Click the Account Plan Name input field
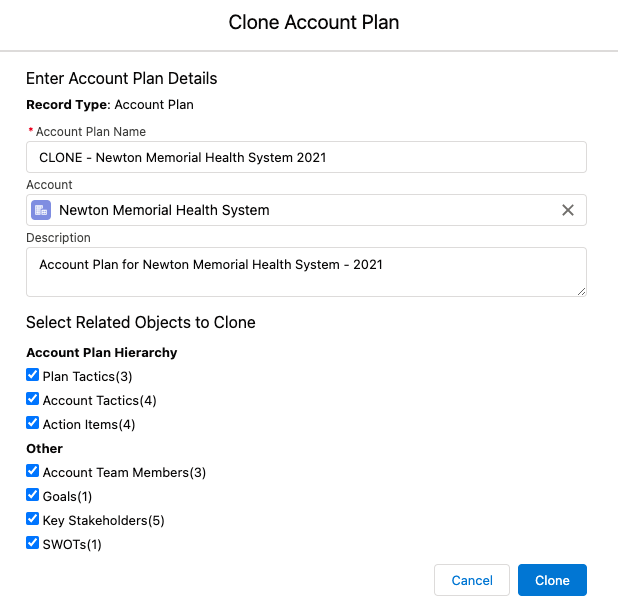Viewport: 618px width, 600px height. tap(306, 157)
